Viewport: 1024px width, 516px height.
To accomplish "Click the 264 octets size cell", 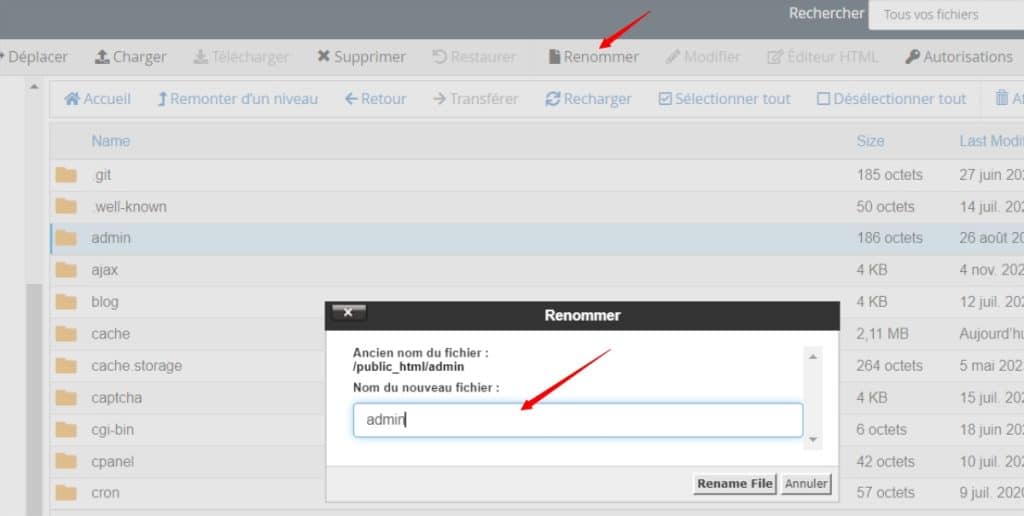I will tap(889, 366).
